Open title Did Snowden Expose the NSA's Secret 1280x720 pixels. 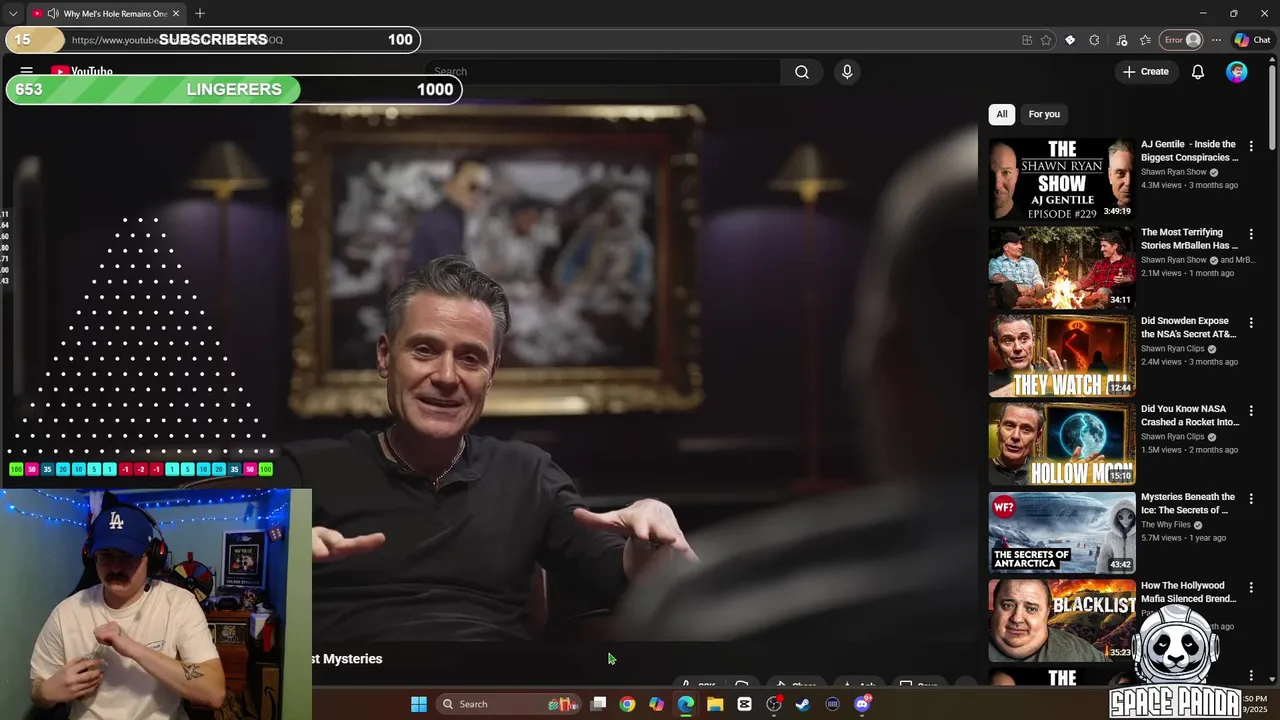(x=1189, y=328)
